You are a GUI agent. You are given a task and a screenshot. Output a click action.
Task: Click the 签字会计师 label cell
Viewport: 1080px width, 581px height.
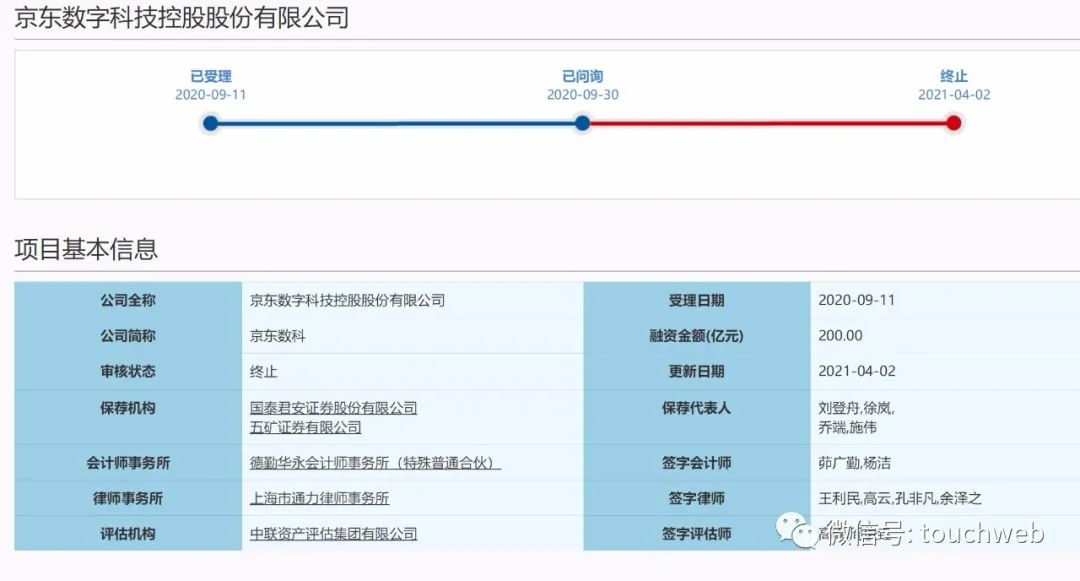pos(696,463)
